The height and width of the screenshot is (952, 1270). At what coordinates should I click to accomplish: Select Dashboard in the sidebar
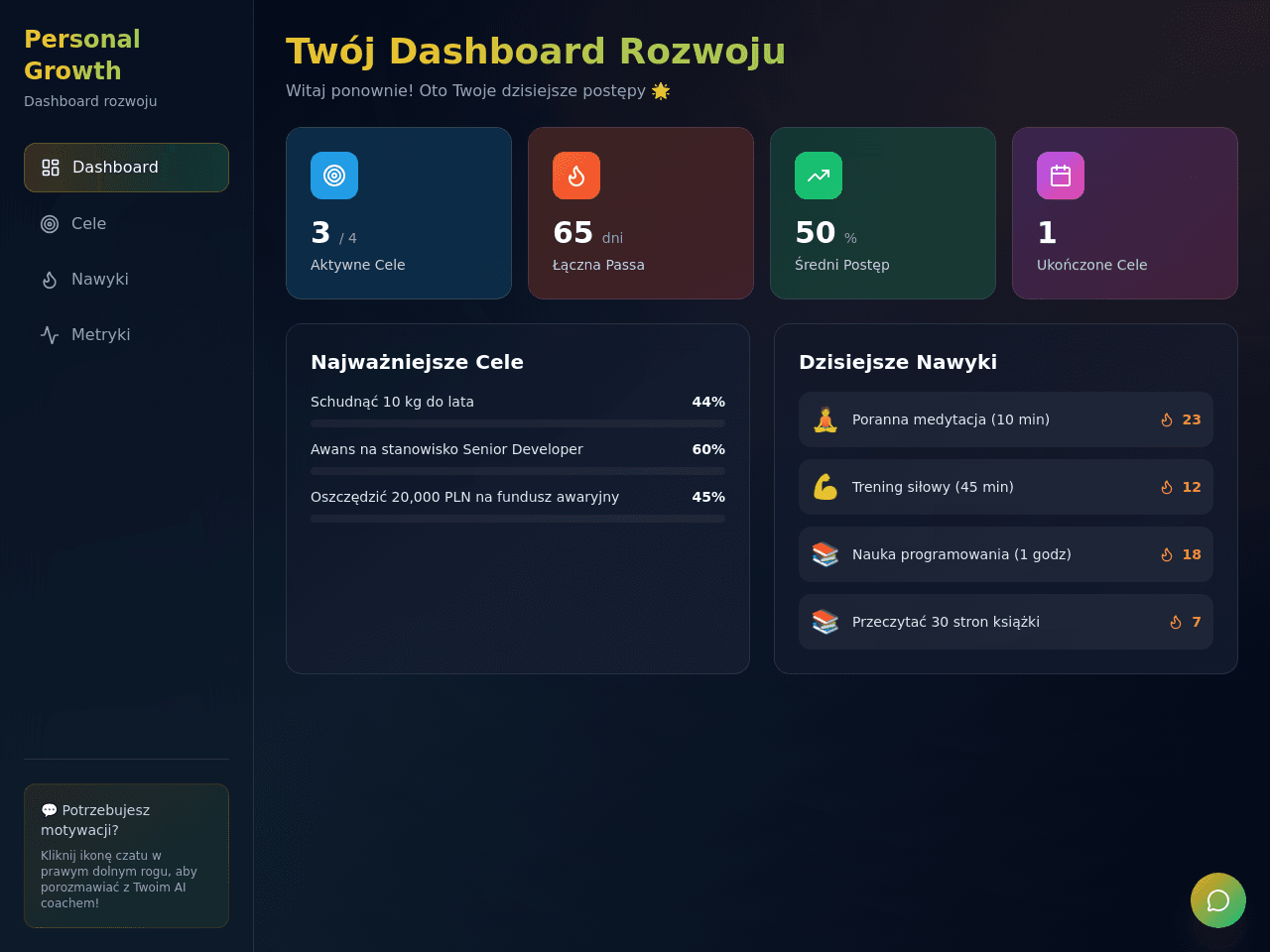click(126, 168)
